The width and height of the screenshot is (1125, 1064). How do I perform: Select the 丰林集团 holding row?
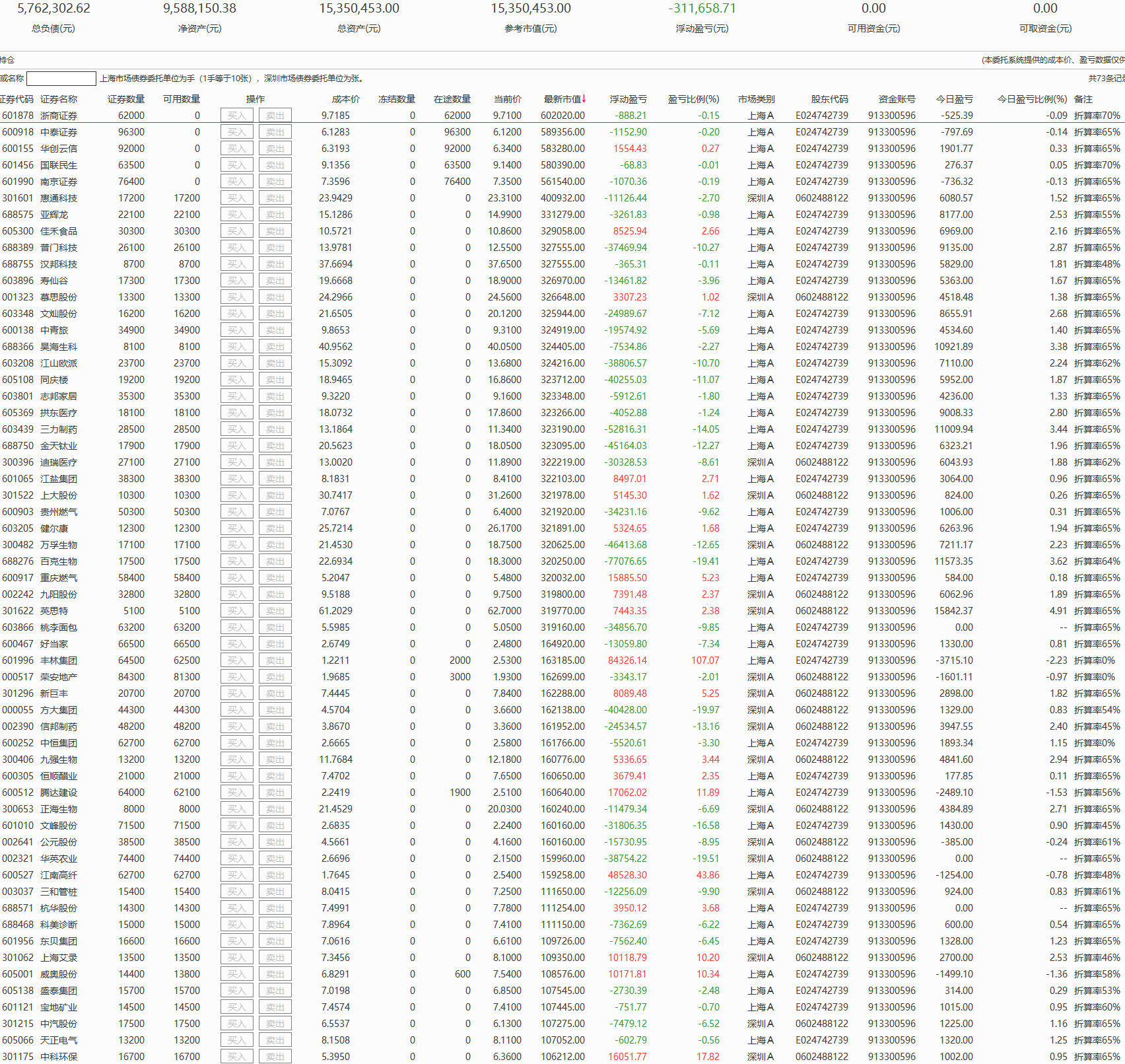(x=59, y=660)
